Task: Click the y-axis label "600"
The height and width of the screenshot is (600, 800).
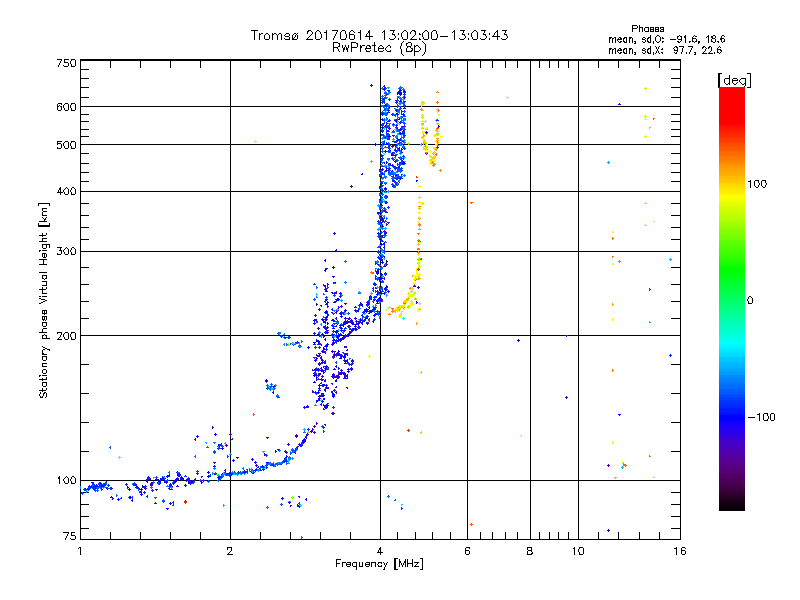Action: pyautogui.click(x=66, y=107)
